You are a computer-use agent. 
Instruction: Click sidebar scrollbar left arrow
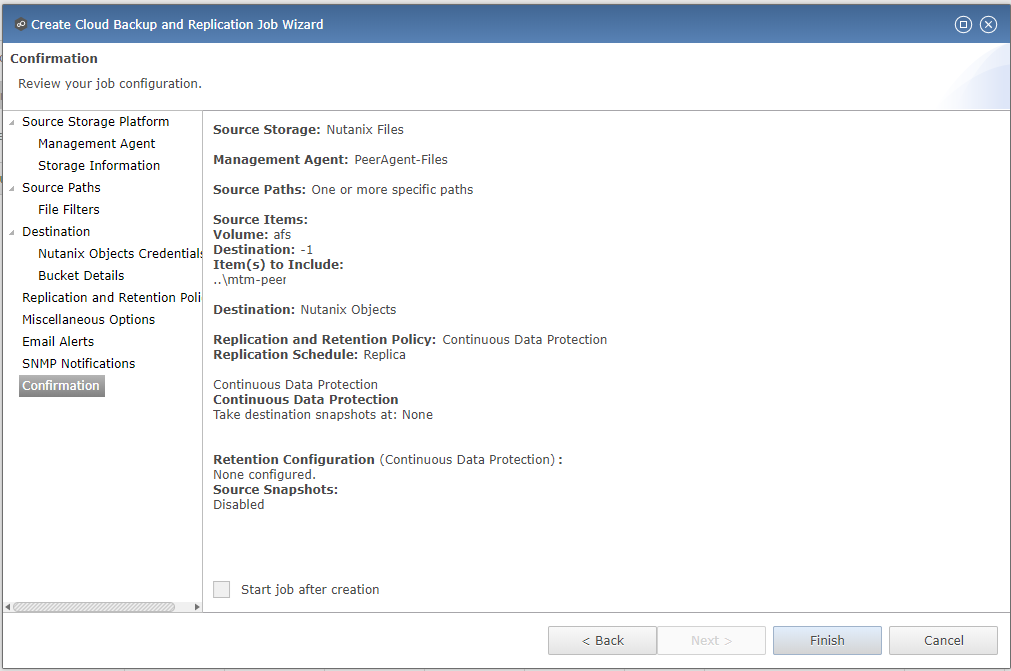7,607
